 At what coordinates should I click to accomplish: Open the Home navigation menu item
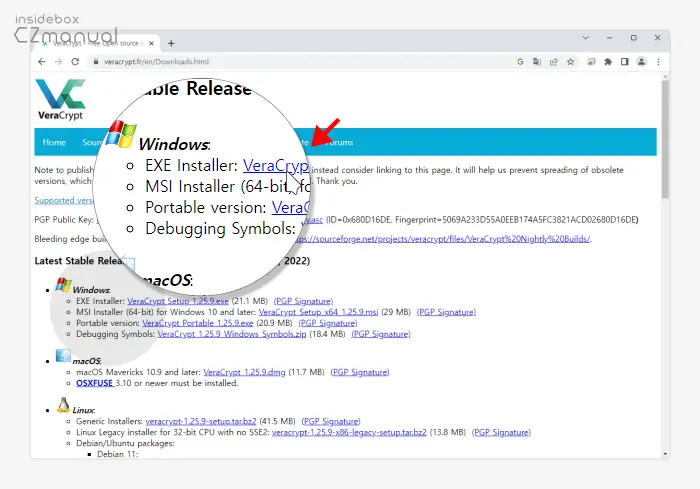(x=54, y=143)
